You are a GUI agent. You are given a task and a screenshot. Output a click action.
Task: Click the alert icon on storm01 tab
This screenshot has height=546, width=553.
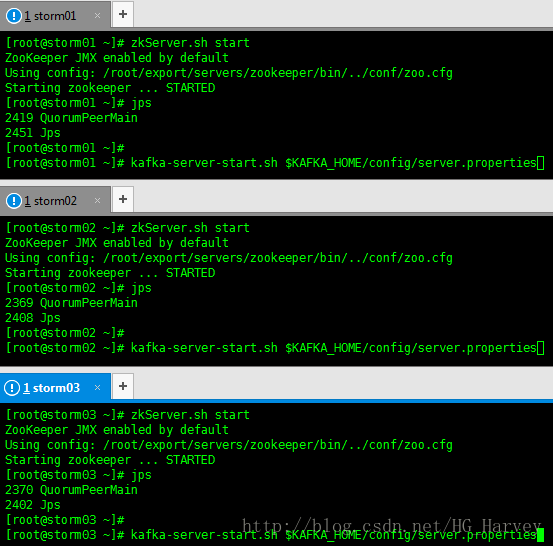pyautogui.click(x=14, y=16)
